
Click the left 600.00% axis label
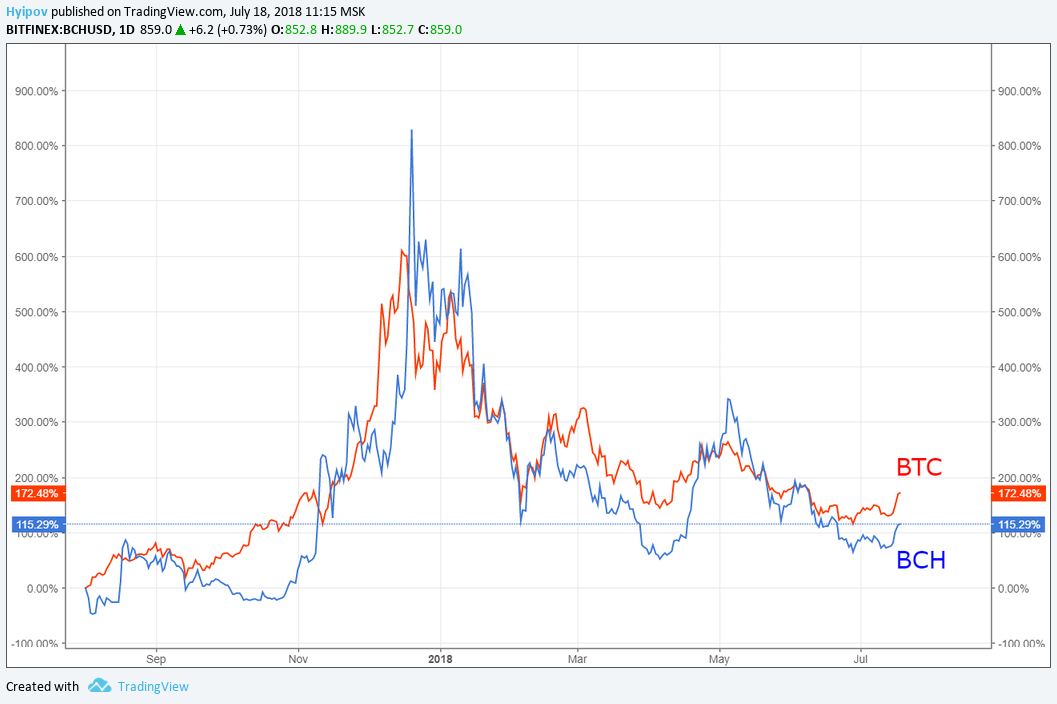point(36,257)
